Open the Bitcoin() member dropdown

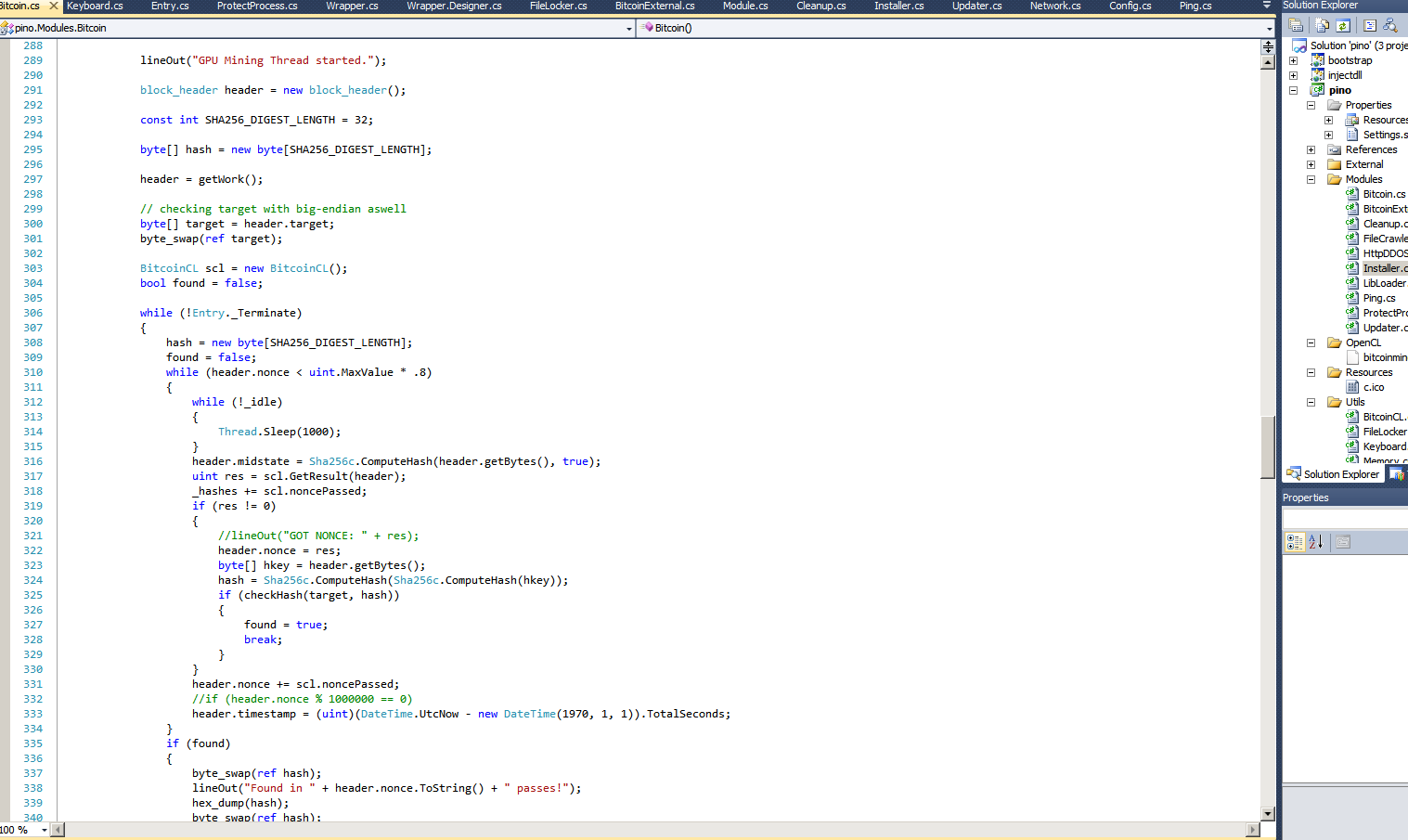click(1269, 28)
